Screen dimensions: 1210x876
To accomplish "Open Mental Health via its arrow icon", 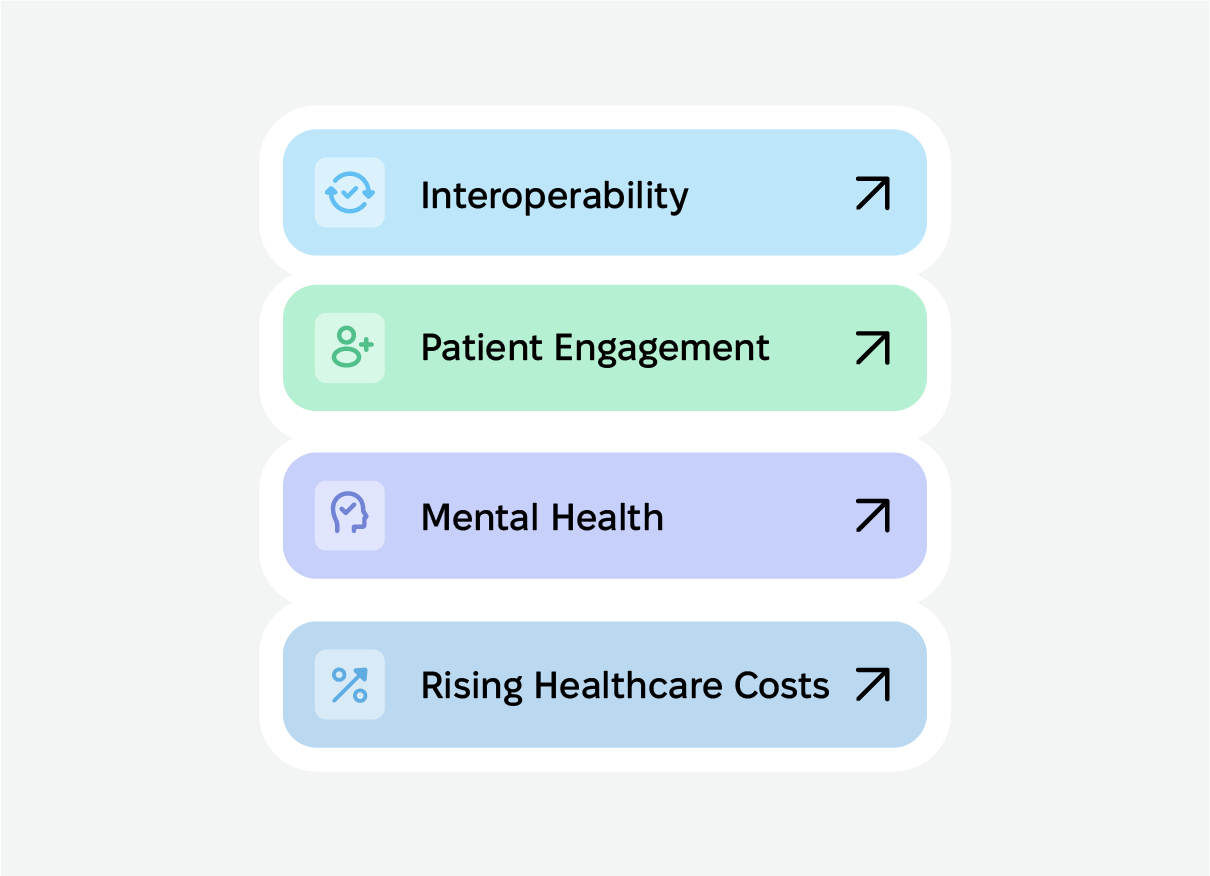I will click(872, 516).
